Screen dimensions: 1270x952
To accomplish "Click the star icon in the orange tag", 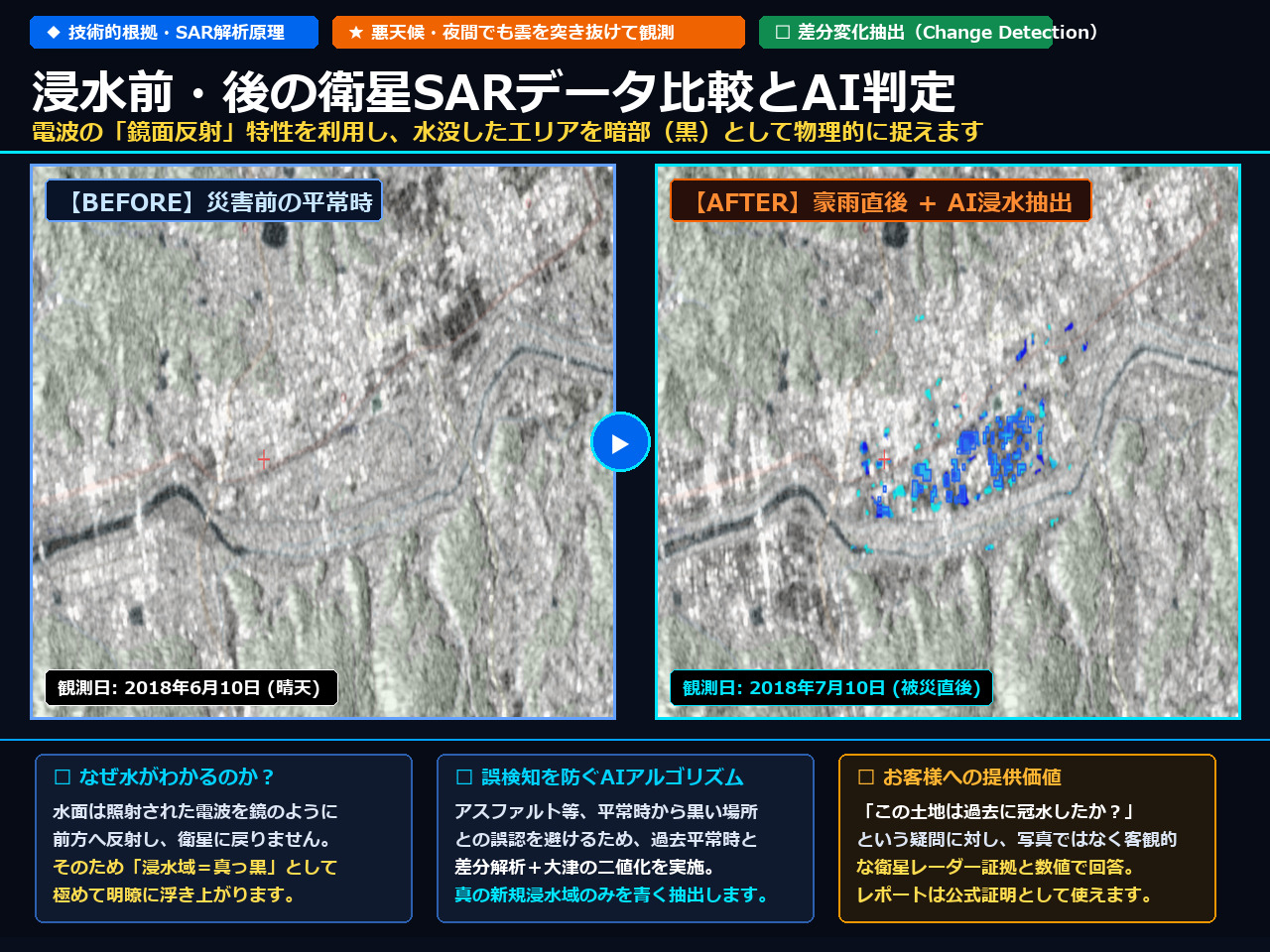I will tap(356, 33).
